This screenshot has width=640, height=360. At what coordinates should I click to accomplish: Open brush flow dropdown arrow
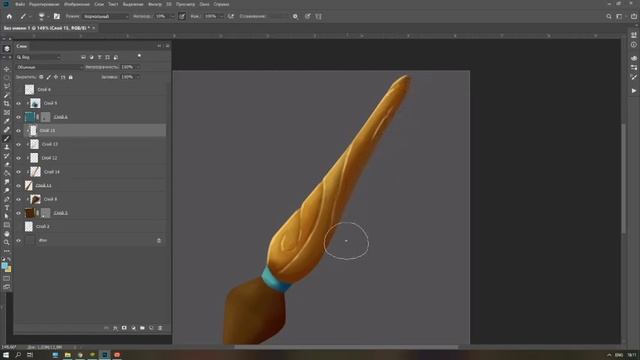coord(221,16)
